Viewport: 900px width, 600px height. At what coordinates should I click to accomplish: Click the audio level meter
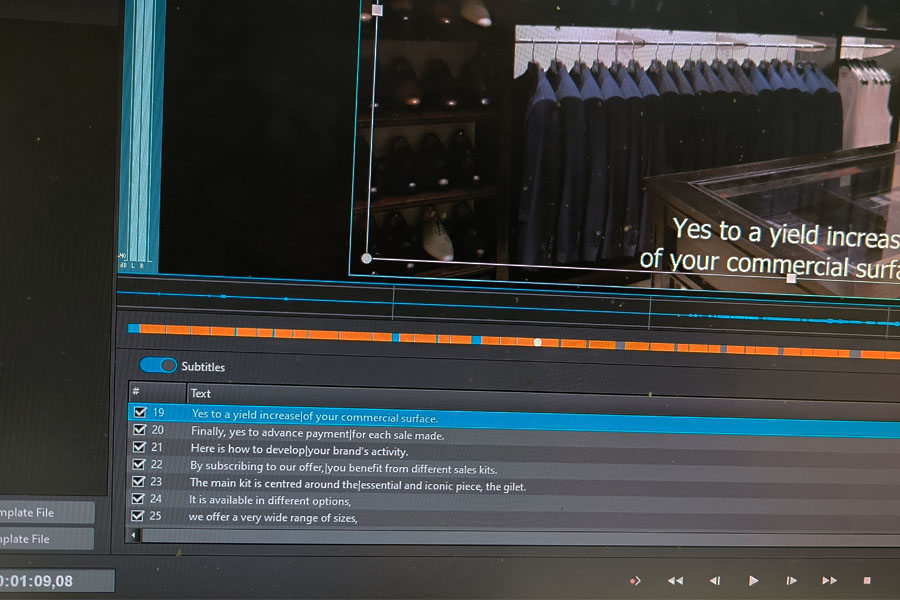coord(139,135)
